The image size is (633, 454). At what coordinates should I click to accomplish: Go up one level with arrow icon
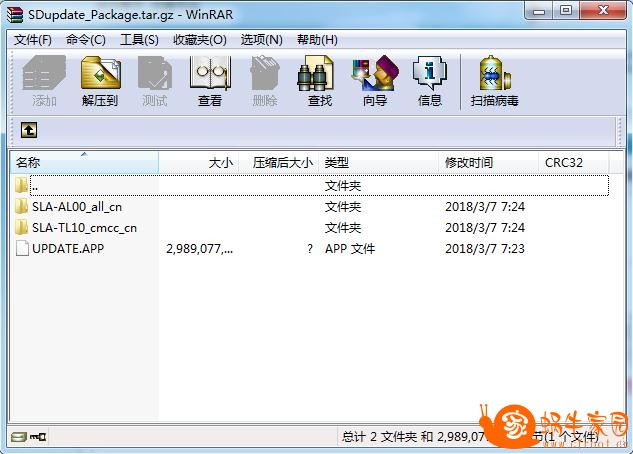[x=29, y=130]
